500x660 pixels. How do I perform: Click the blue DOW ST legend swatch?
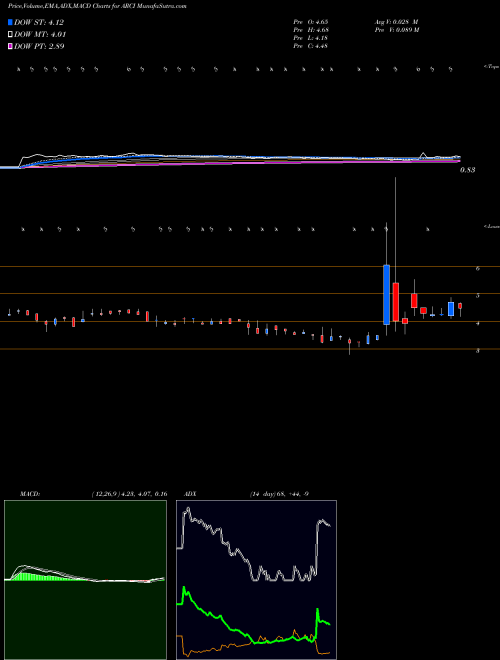[10, 22]
